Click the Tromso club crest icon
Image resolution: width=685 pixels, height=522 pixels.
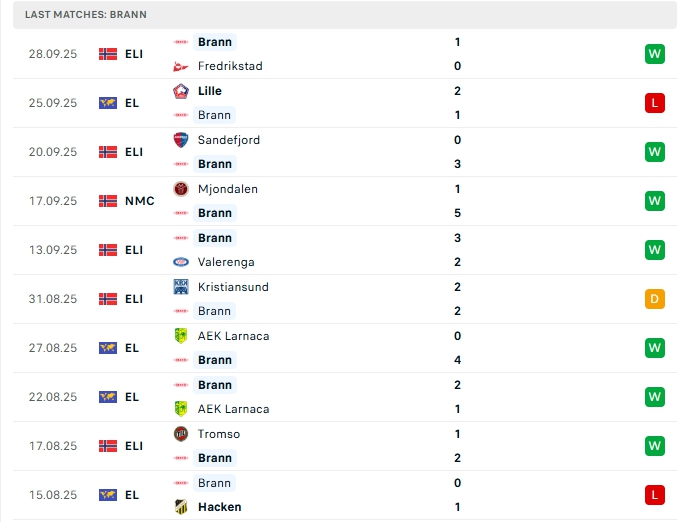[x=181, y=434]
